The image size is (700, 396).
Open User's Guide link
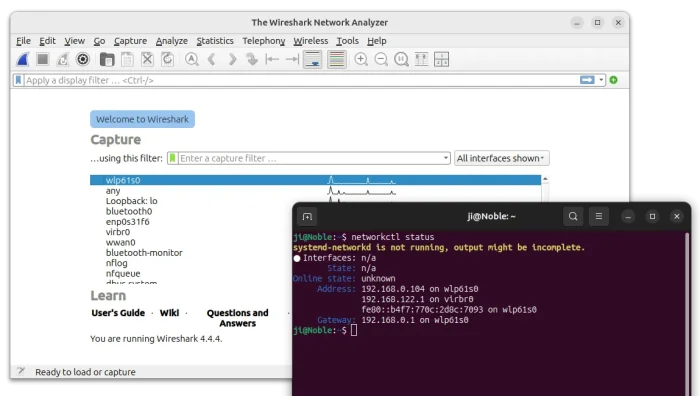[118, 313]
